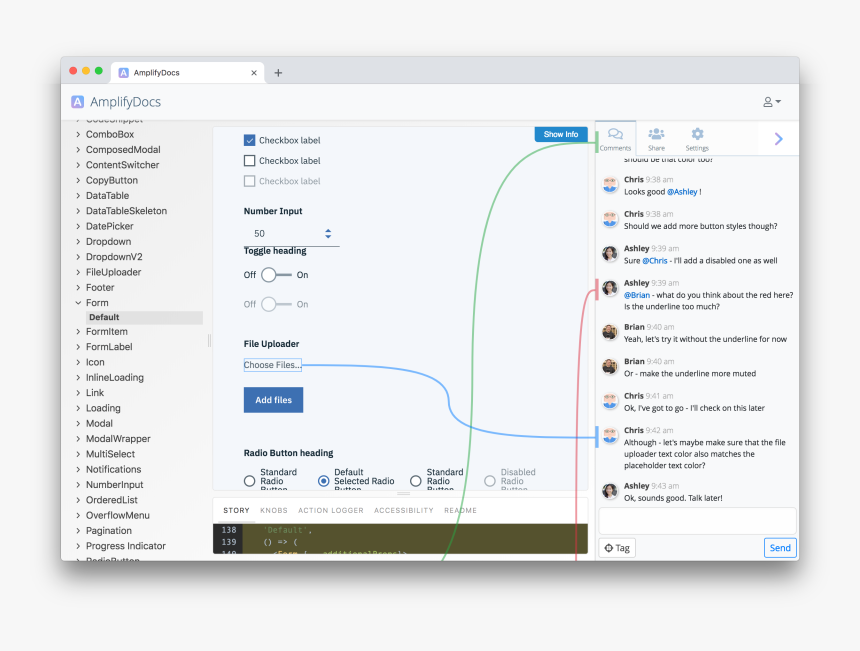The width and height of the screenshot is (860, 651).
Task: Click Chris's avatar on the 'Looks good' comment
Action: pos(610,185)
